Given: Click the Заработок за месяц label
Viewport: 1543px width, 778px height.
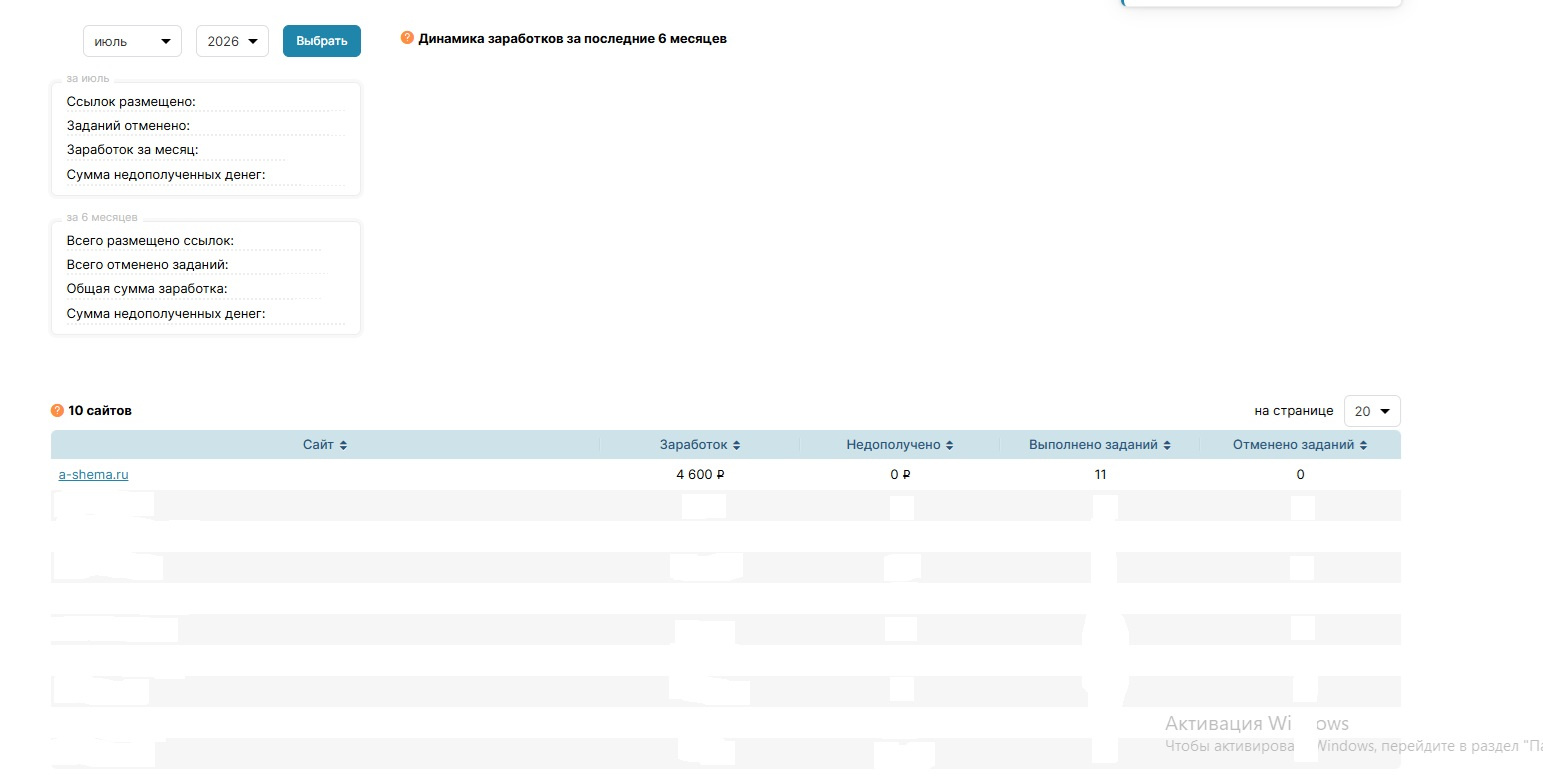Looking at the screenshot, I should pos(132,150).
